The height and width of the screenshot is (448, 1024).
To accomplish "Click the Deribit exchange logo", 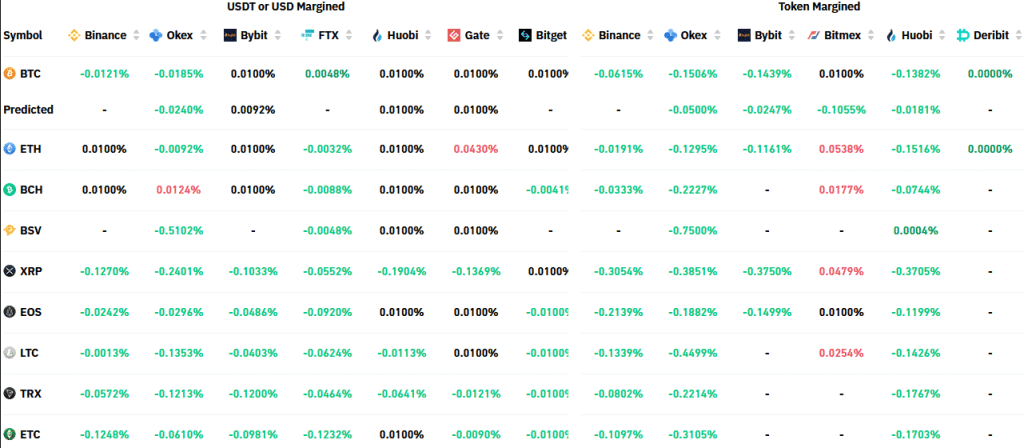I will tap(964, 36).
